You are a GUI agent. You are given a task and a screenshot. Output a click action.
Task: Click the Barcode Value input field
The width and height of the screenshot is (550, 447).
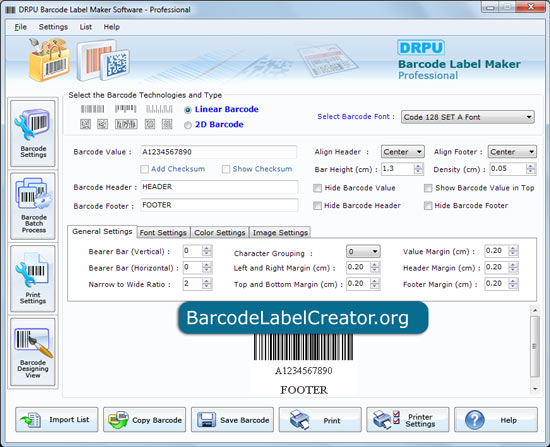pyautogui.click(x=219, y=152)
